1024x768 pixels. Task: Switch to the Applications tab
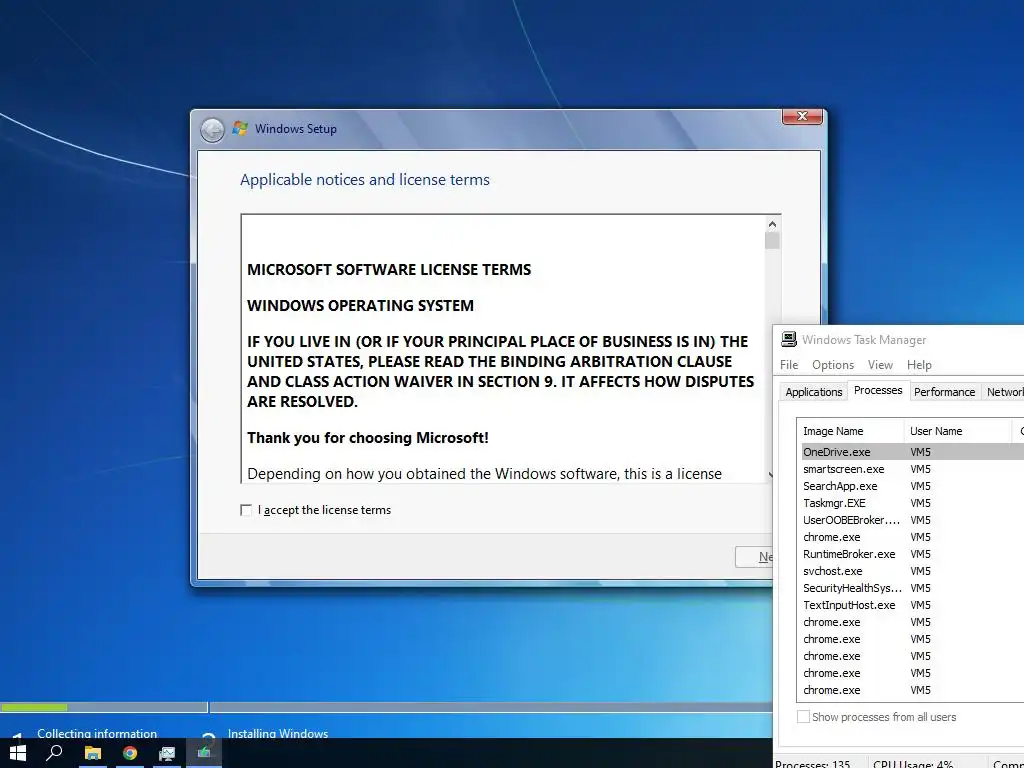[814, 392]
